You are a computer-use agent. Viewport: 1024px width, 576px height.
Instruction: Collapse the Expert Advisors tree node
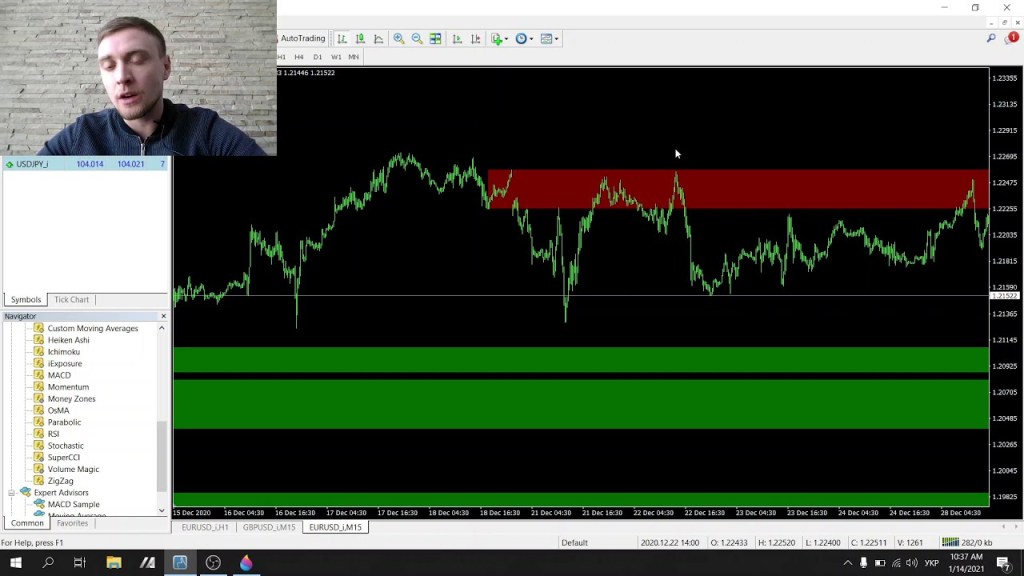(10, 492)
